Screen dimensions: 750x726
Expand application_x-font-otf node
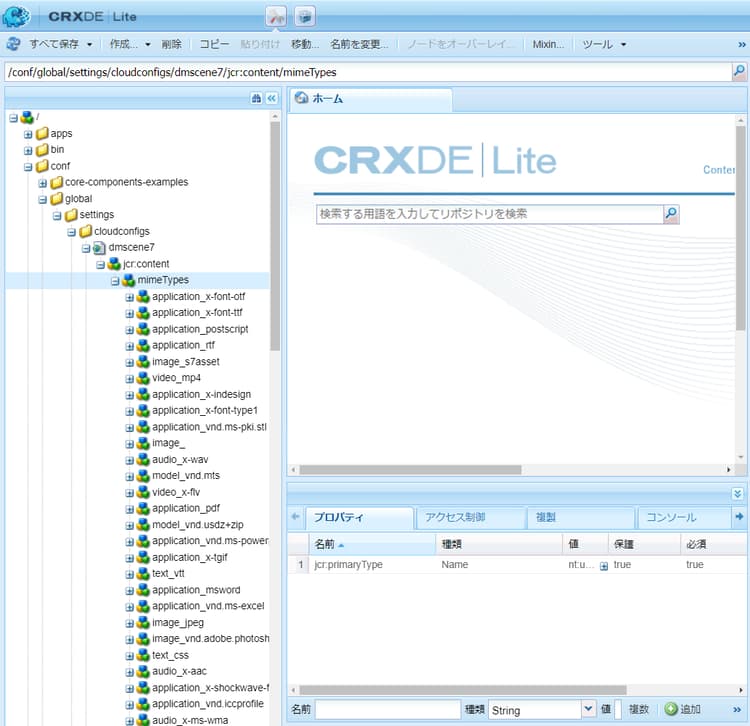pyautogui.click(x=129, y=297)
